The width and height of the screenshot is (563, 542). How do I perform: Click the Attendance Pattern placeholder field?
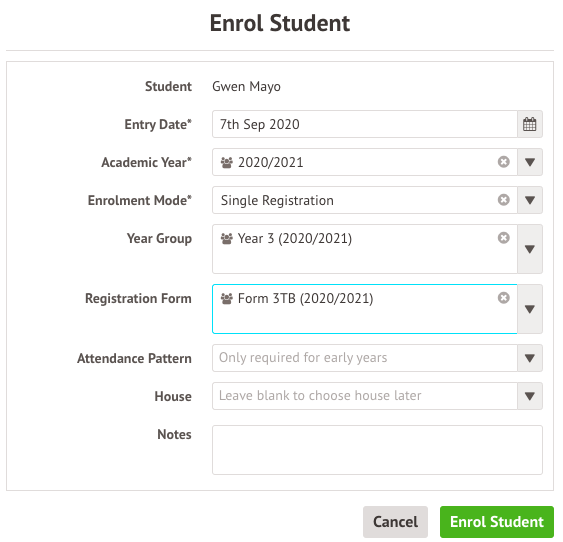pos(365,358)
